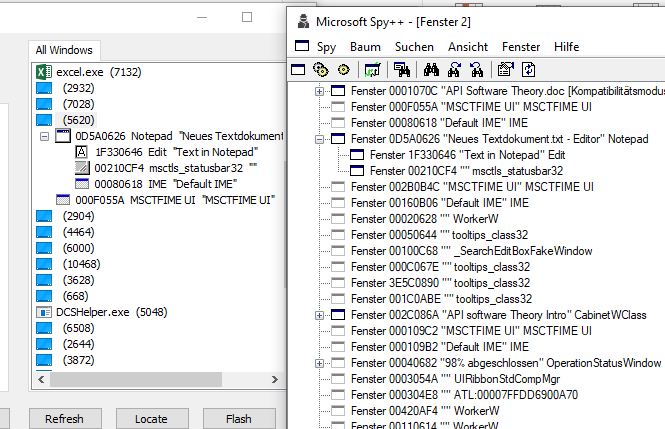Select Fenster 00420AF4 WorkerW row
665x429 pixels.
click(425, 411)
